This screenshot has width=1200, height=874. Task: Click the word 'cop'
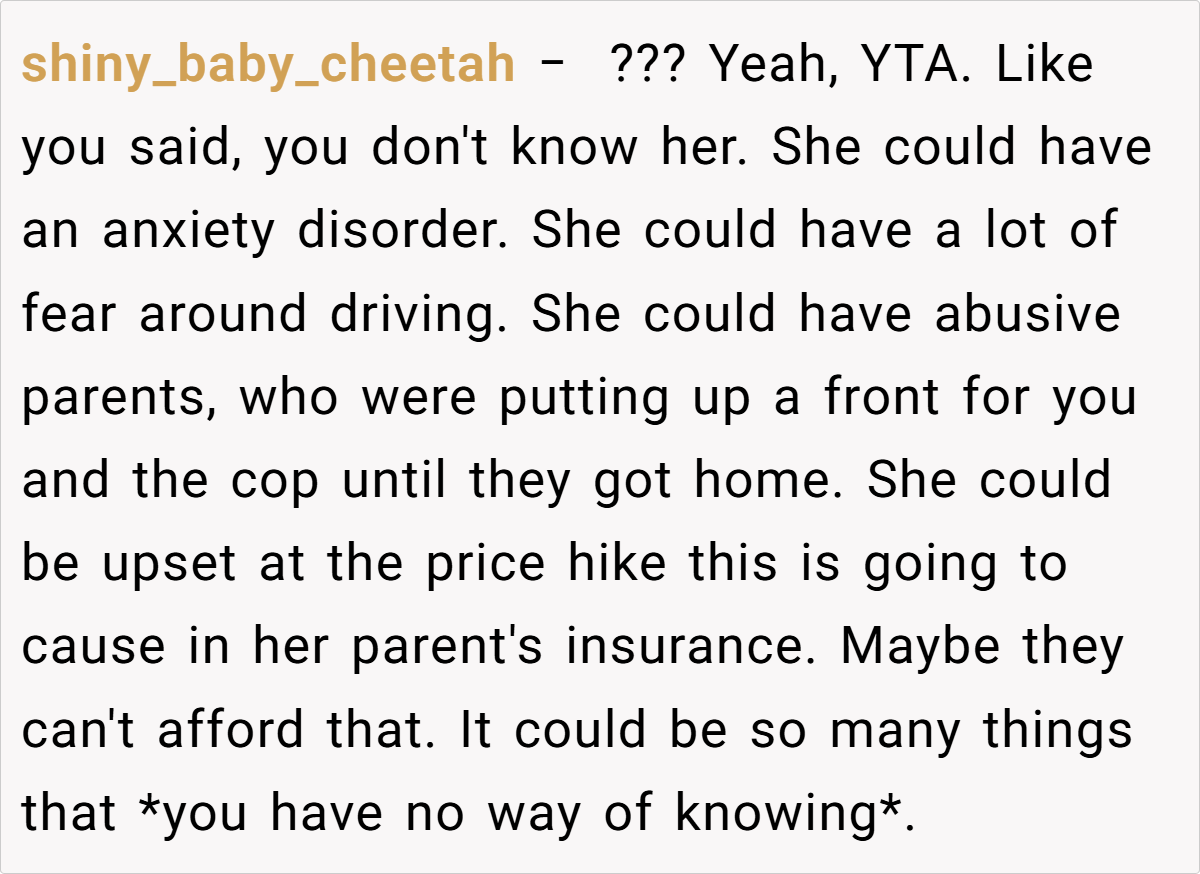point(274,481)
